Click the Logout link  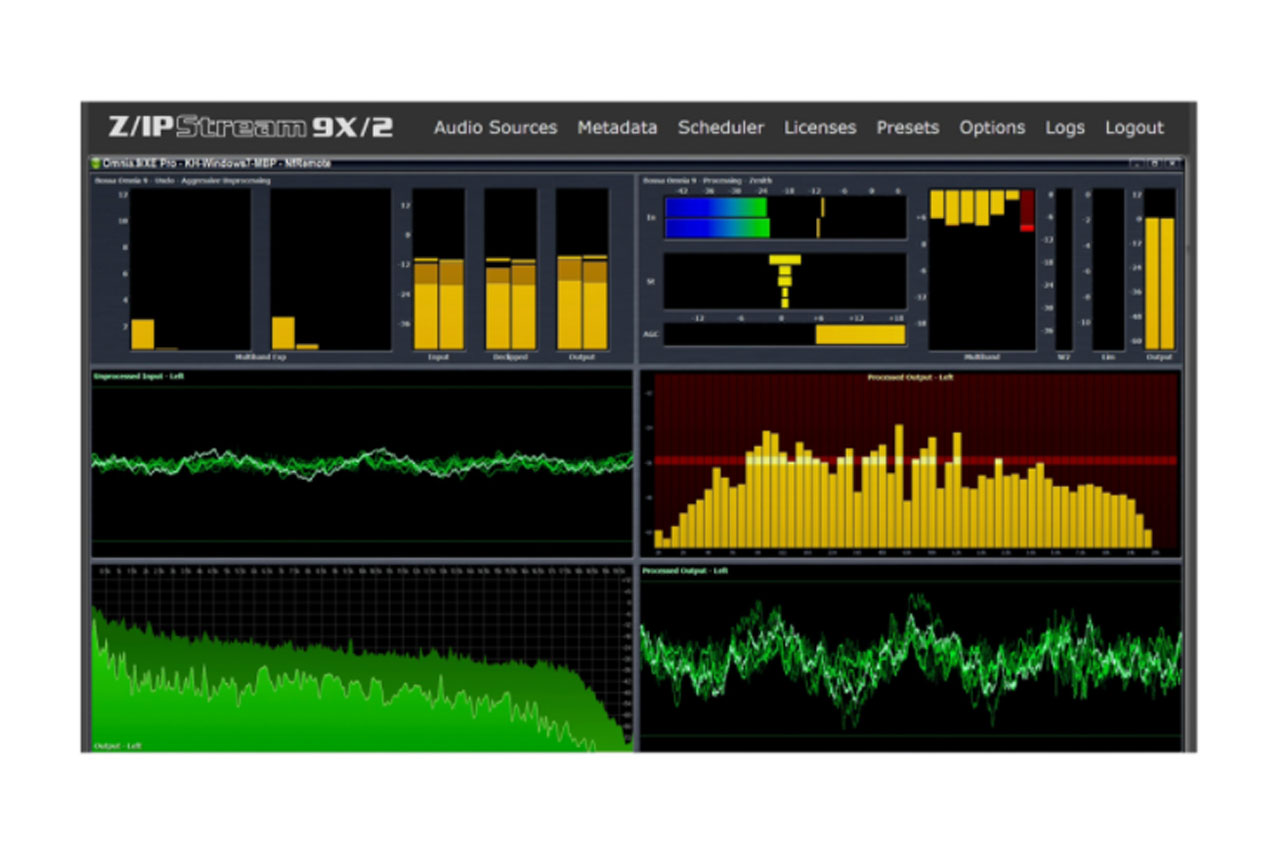click(1134, 128)
